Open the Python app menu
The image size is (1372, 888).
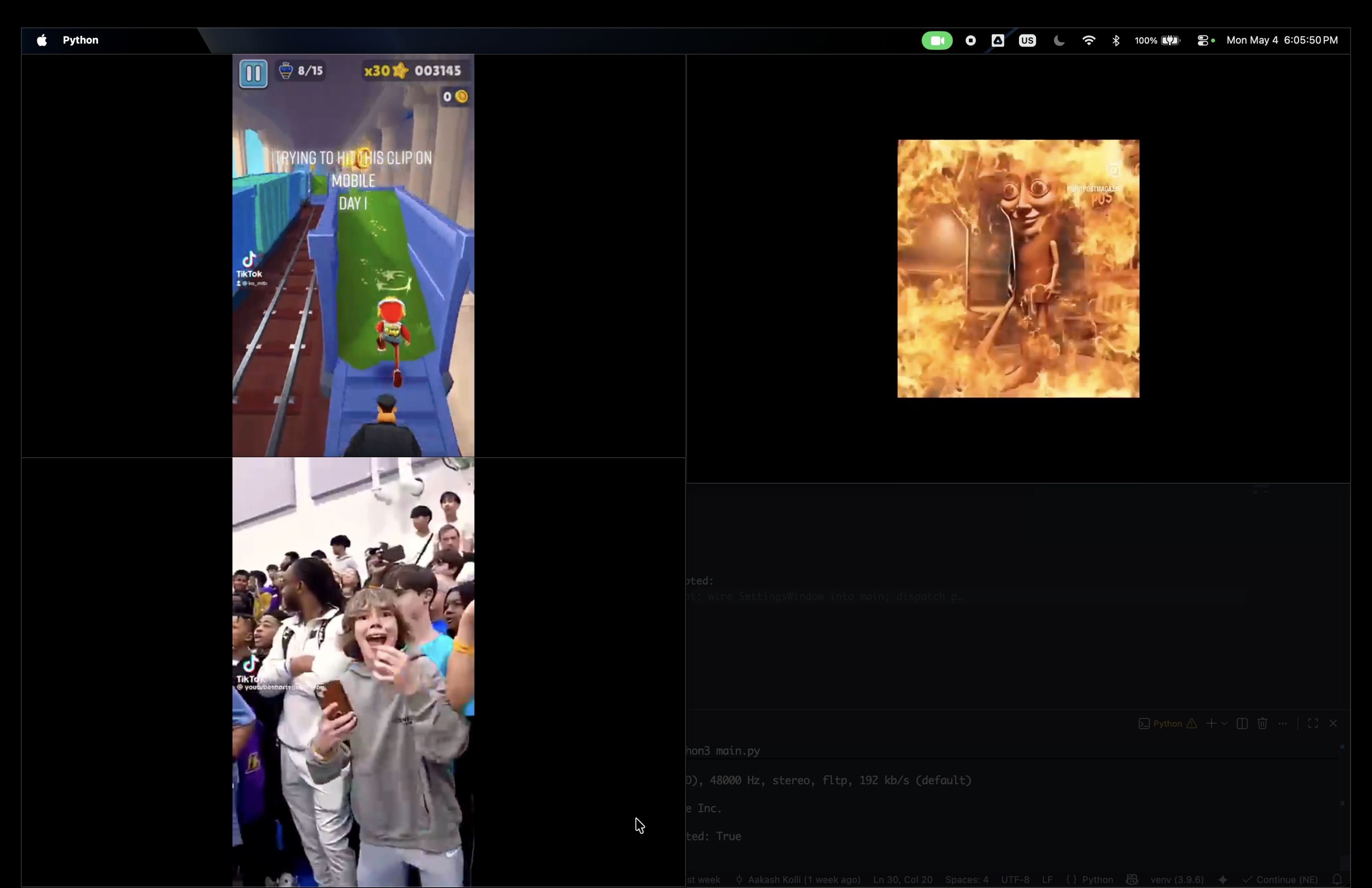click(x=81, y=41)
